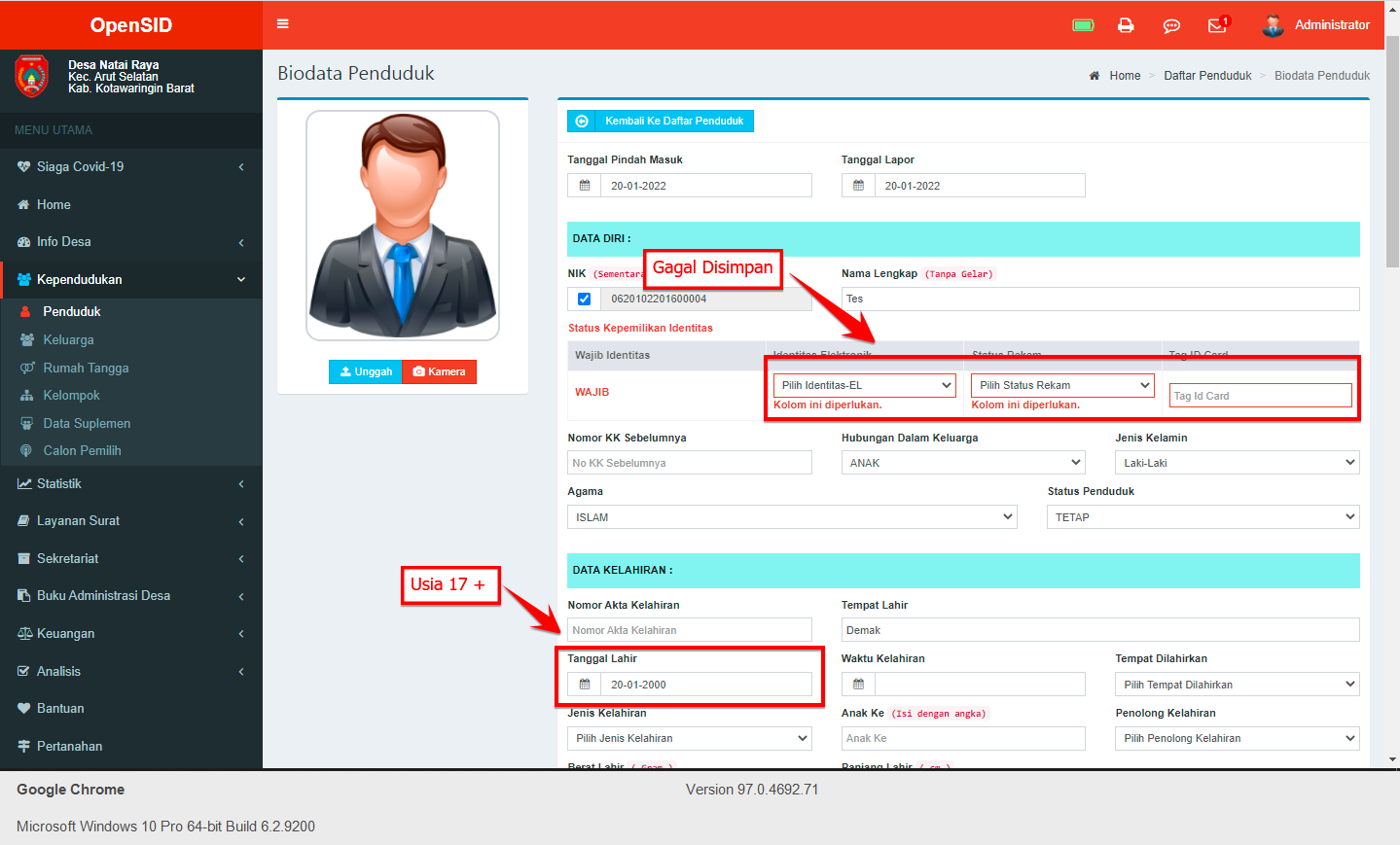Click the green battery status icon
The image size is (1400, 845).
[x=1083, y=25]
